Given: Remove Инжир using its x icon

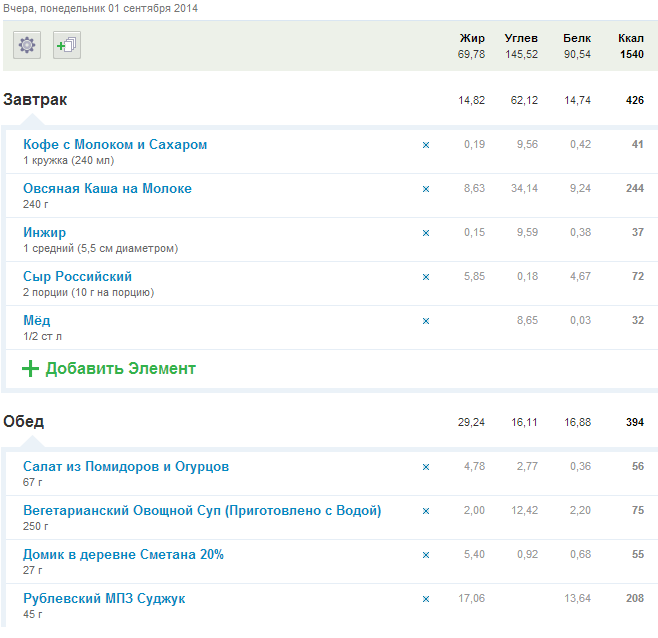Looking at the screenshot, I should 425,233.
